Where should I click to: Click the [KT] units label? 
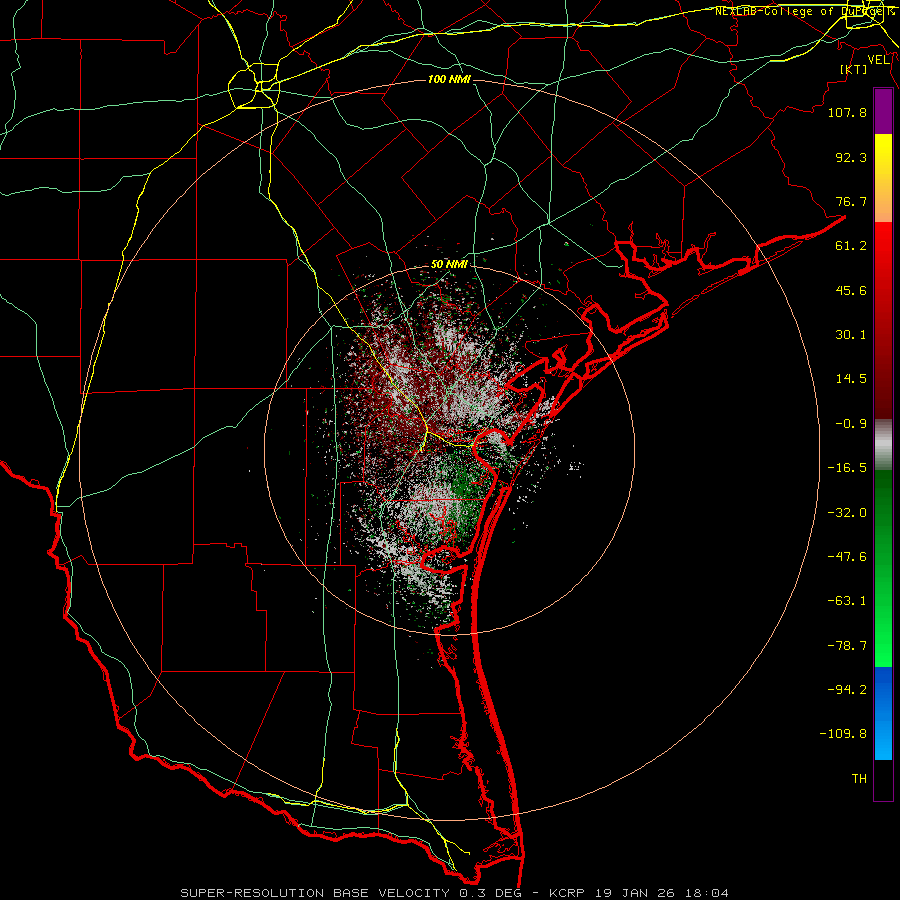click(854, 69)
